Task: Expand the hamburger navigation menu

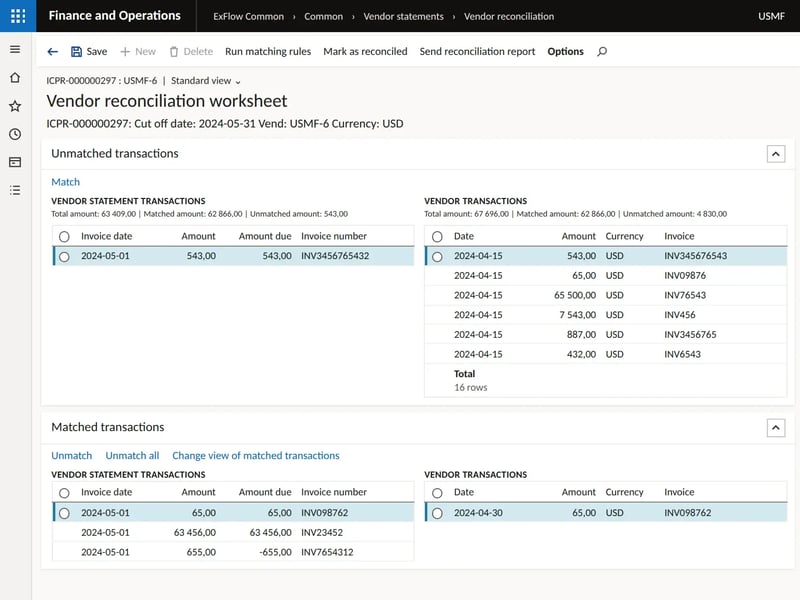Action: [x=15, y=49]
